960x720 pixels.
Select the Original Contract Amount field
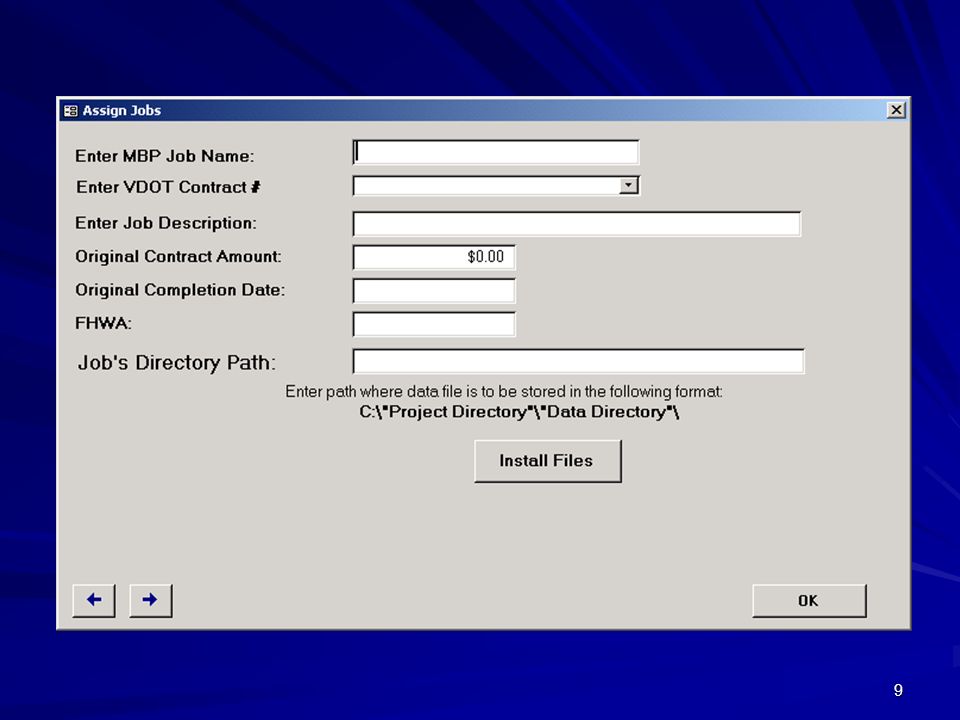click(434, 257)
